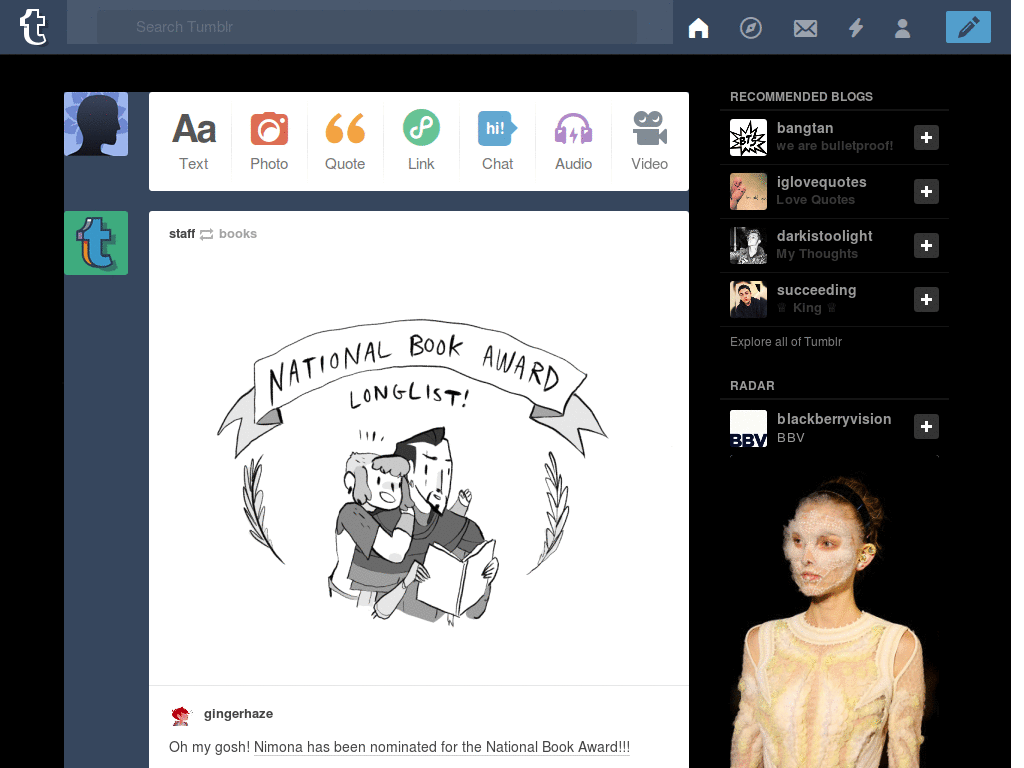Click the Radar heading
The height and width of the screenshot is (768, 1024).
click(x=752, y=386)
